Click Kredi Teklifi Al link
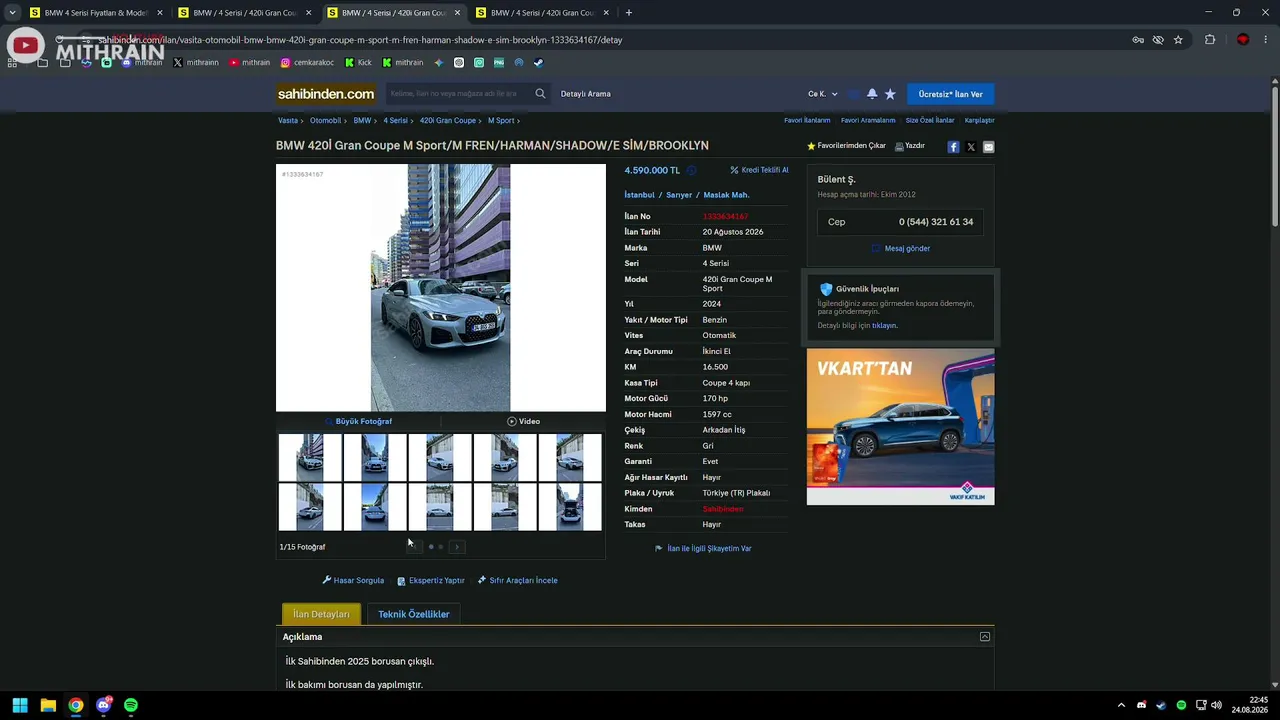1280x720 pixels. coord(759,170)
